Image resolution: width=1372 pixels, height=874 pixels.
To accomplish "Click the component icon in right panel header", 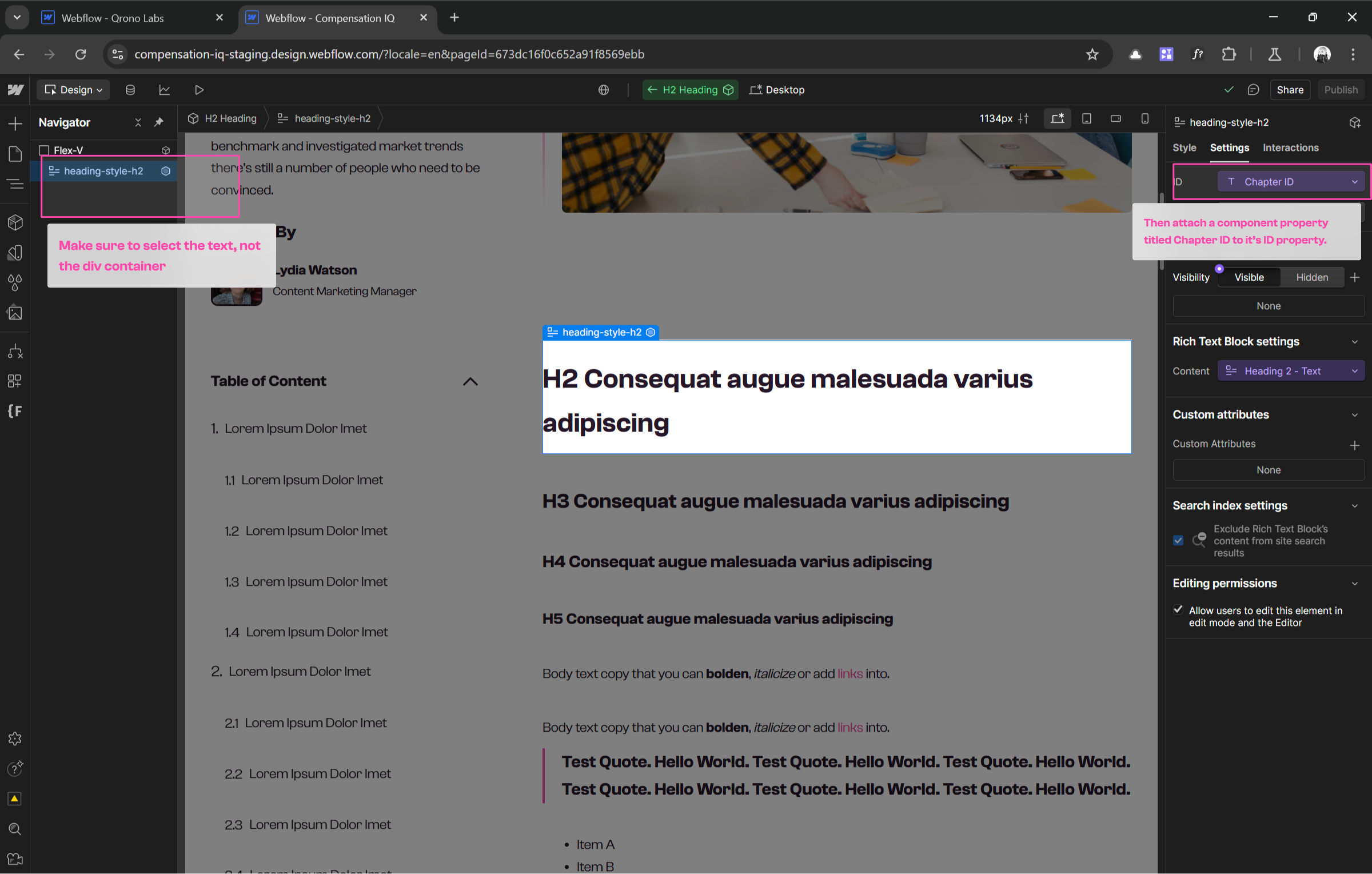I will pyautogui.click(x=1355, y=122).
